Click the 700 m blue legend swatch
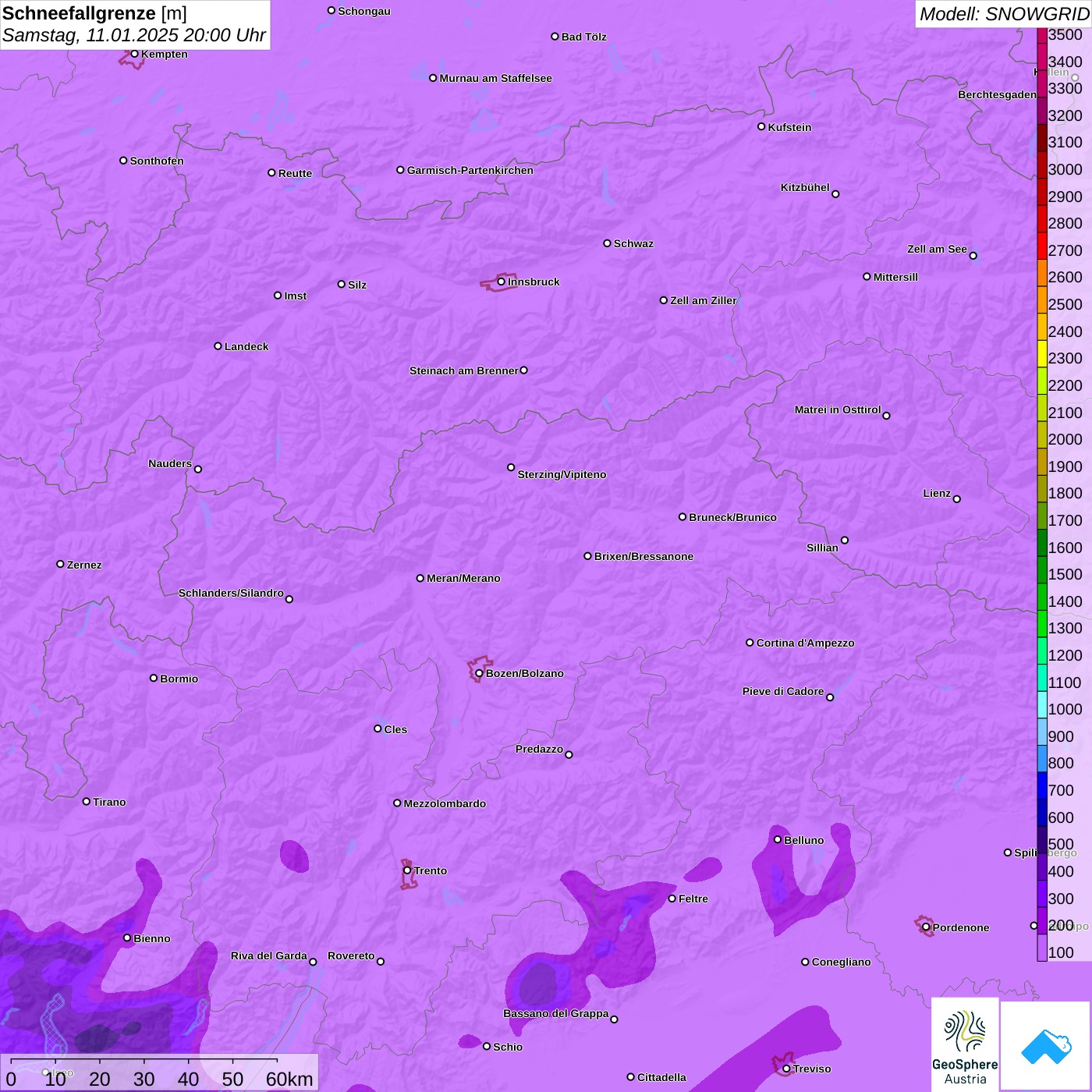Screen dimensions: 1092x1092 pyautogui.click(x=1042, y=785)
